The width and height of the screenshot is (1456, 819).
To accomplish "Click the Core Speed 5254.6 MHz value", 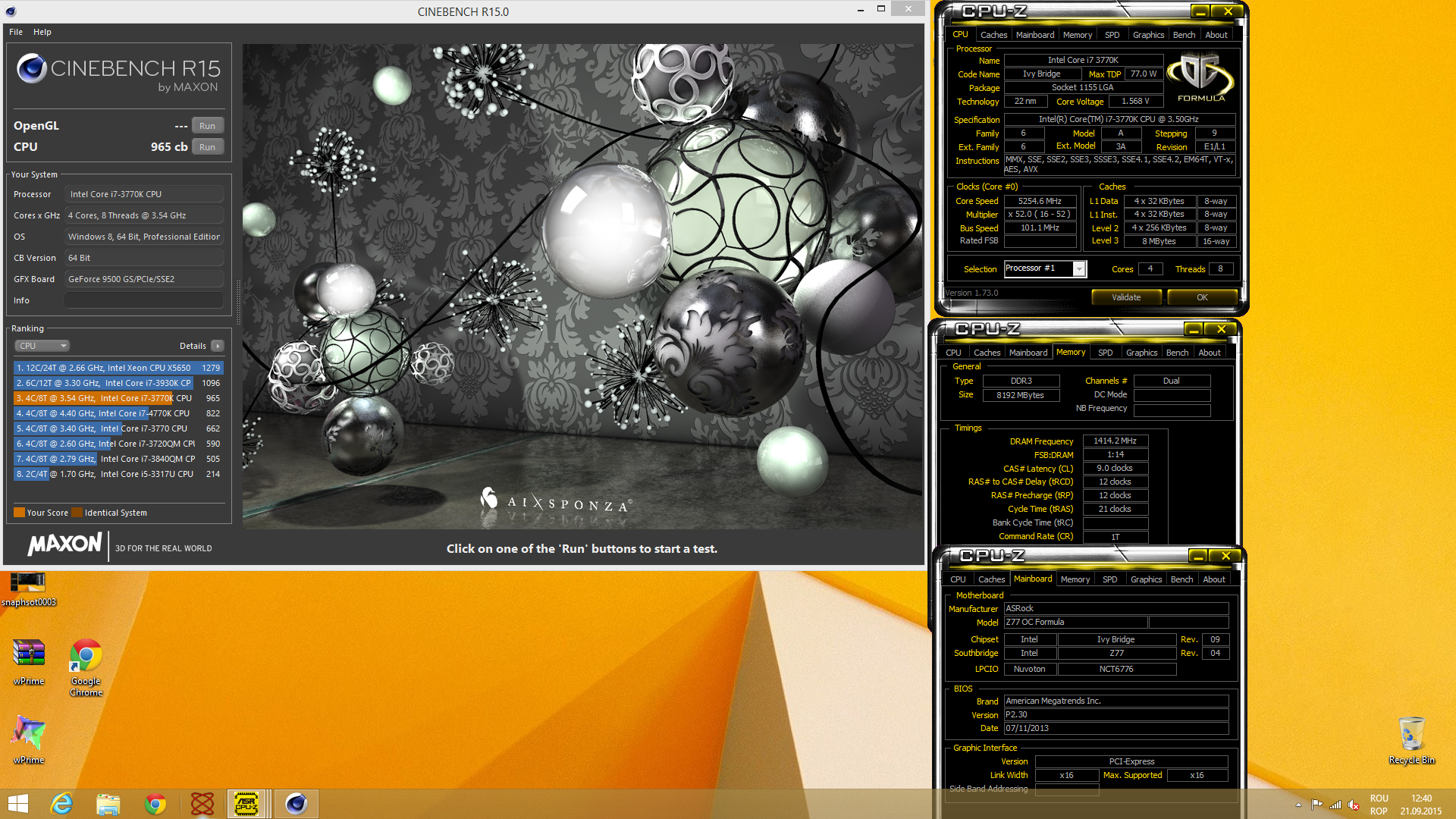I will 1040,201.
